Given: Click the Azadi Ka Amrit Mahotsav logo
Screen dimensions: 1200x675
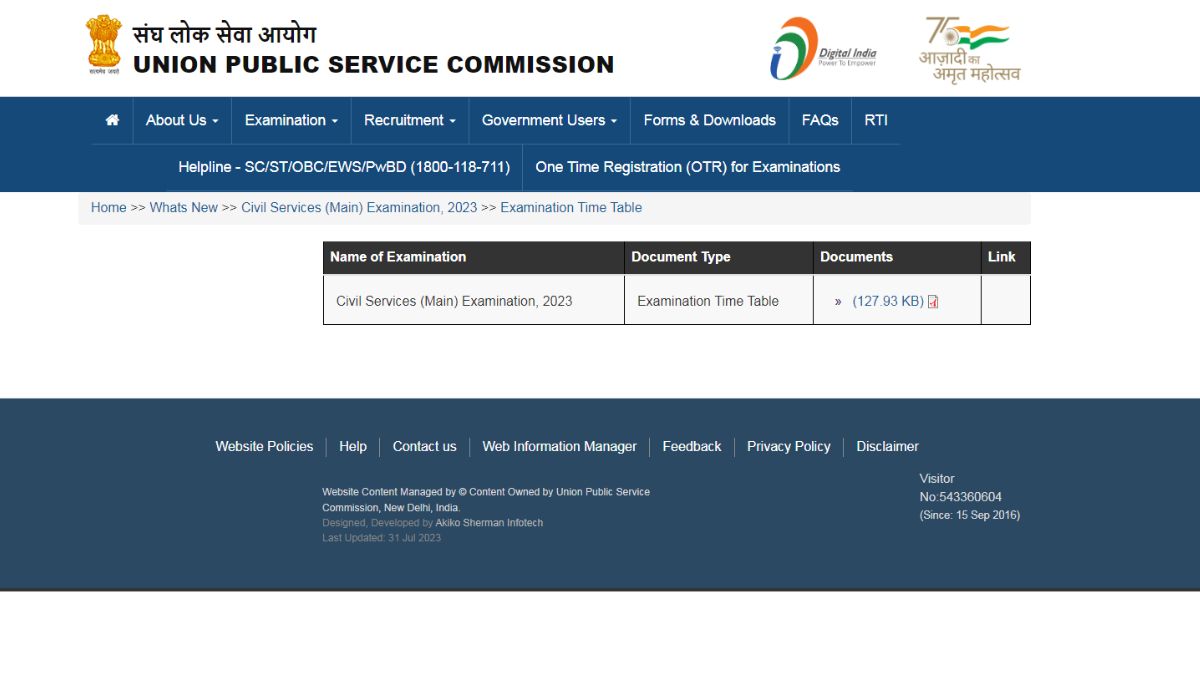Looking at the screenshot, I should tap(969, 48).
